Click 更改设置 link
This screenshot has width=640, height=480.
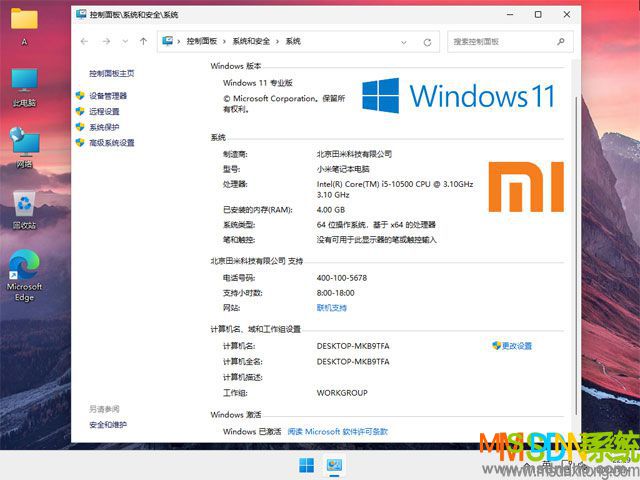[x=517, y=346]
